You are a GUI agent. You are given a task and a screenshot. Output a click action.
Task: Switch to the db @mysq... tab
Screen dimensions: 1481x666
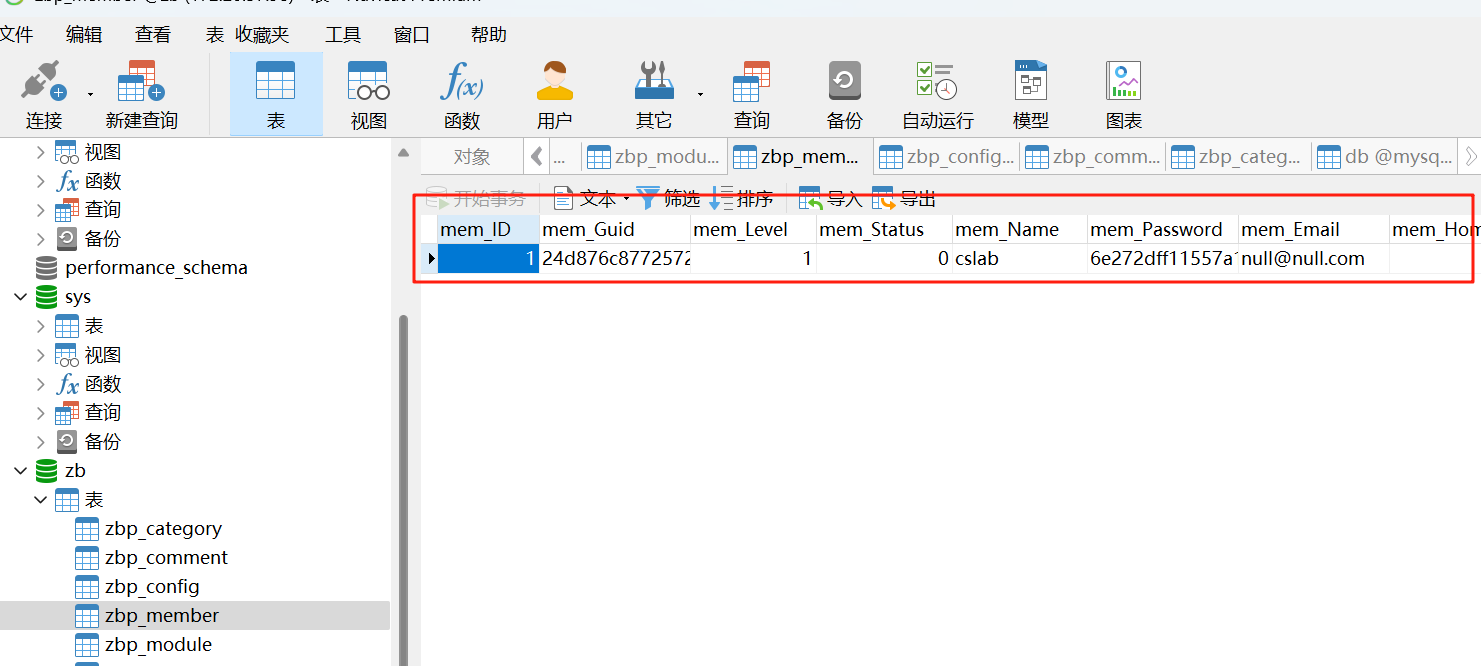coord(1384,157)
